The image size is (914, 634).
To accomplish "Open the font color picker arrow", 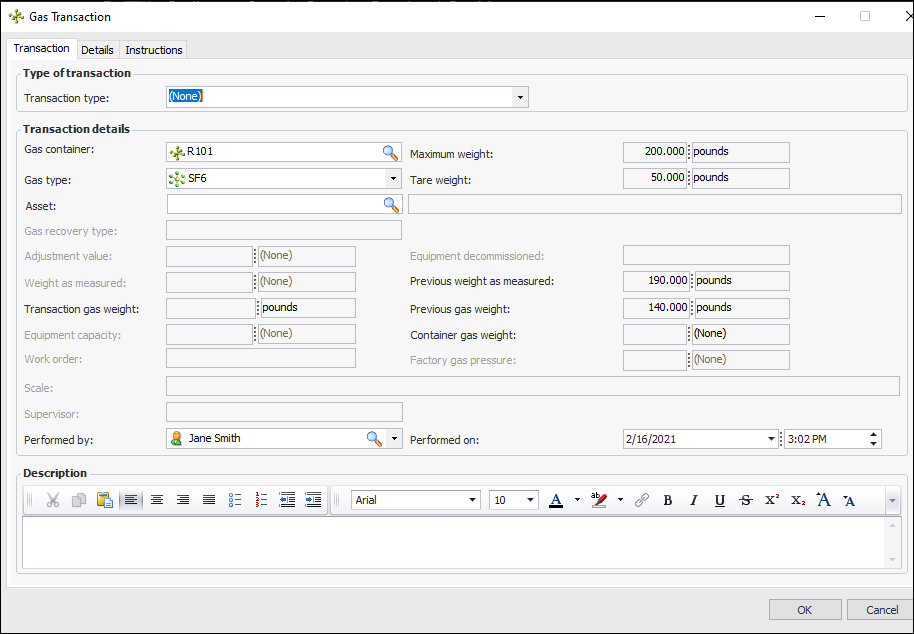I will 577,500.
